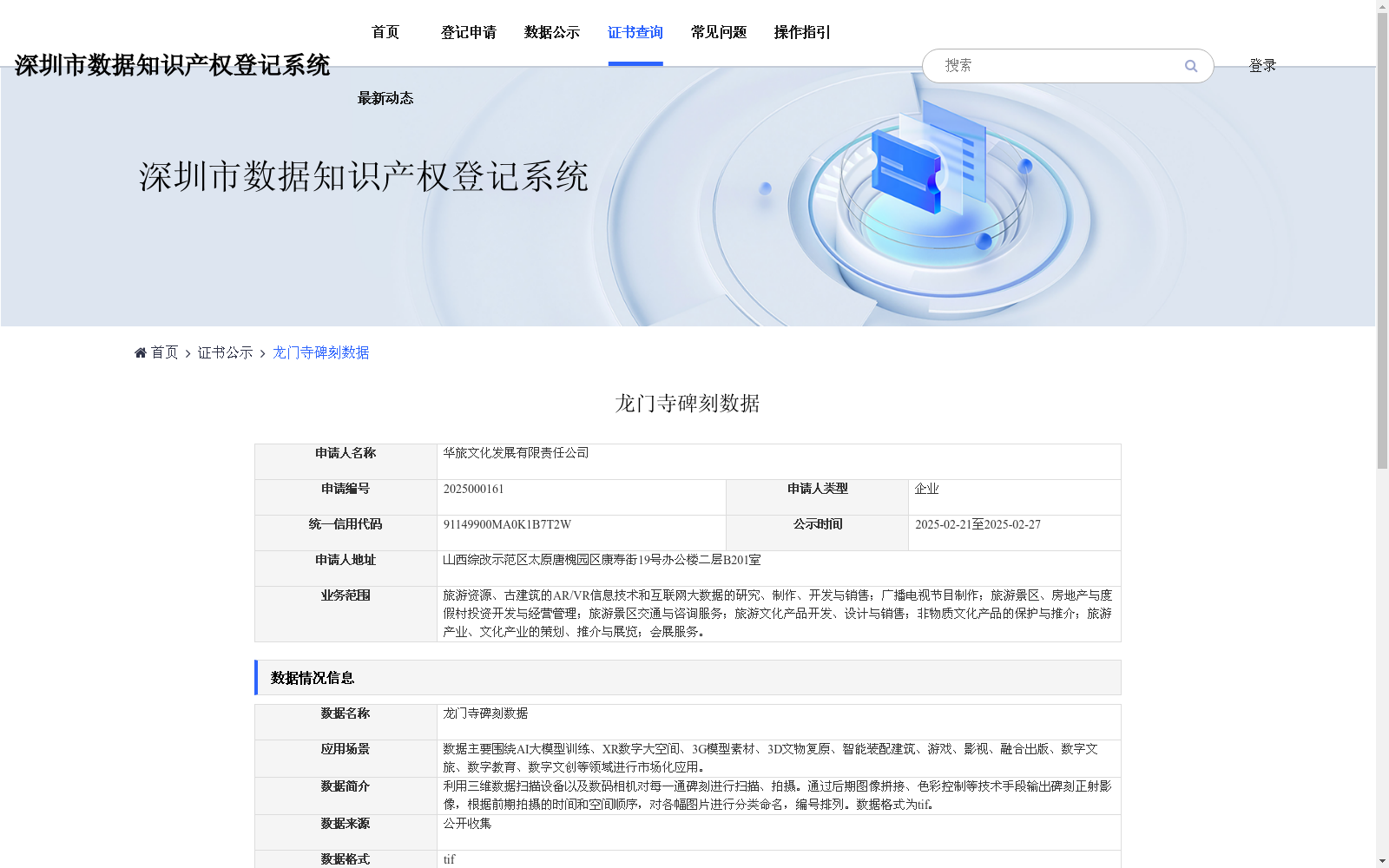The height and width of the screenshot is (868, 1389).
Task: Click the application number 2025000161
Action: point(473,489)
